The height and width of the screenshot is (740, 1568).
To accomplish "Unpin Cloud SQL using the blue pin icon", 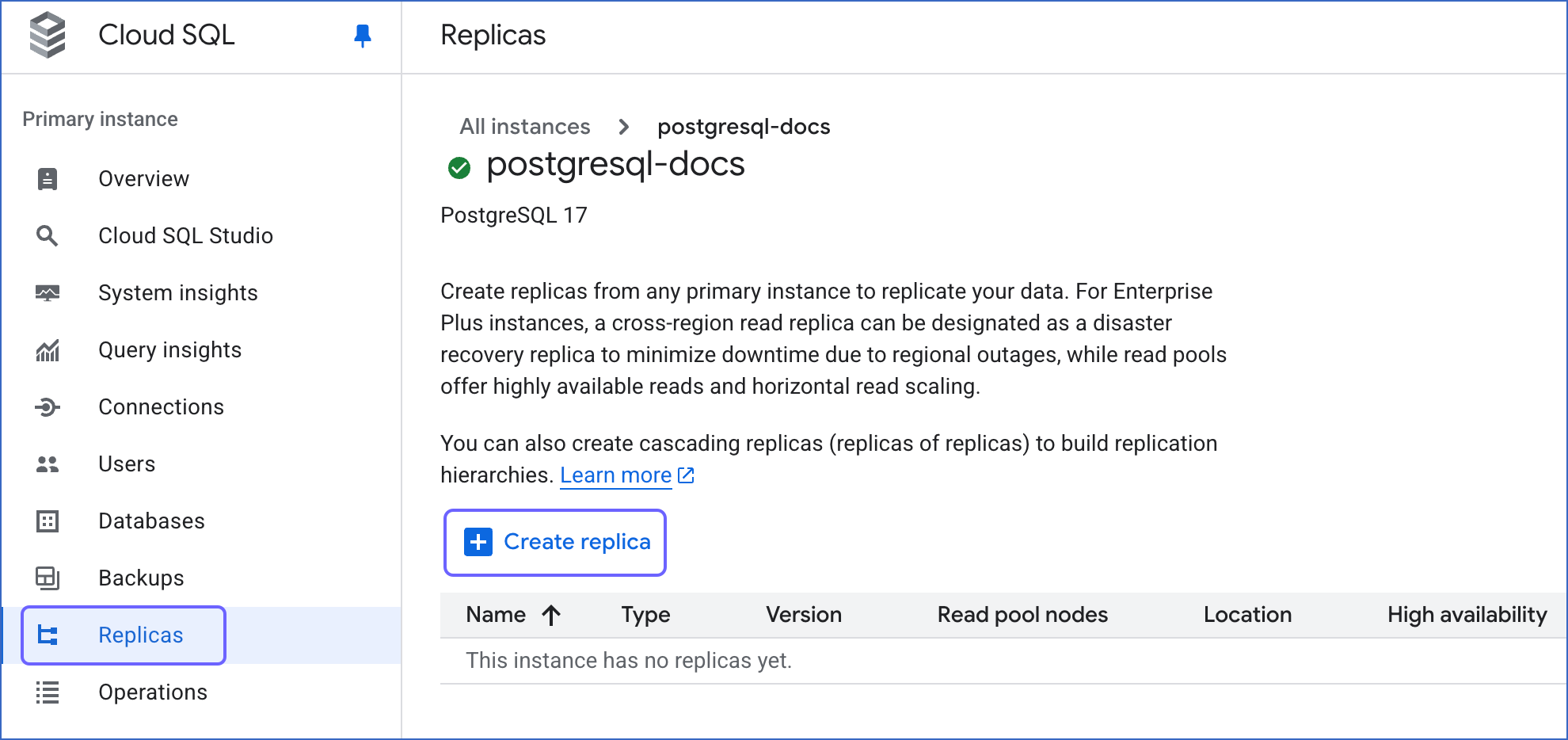I will (363, 36).
